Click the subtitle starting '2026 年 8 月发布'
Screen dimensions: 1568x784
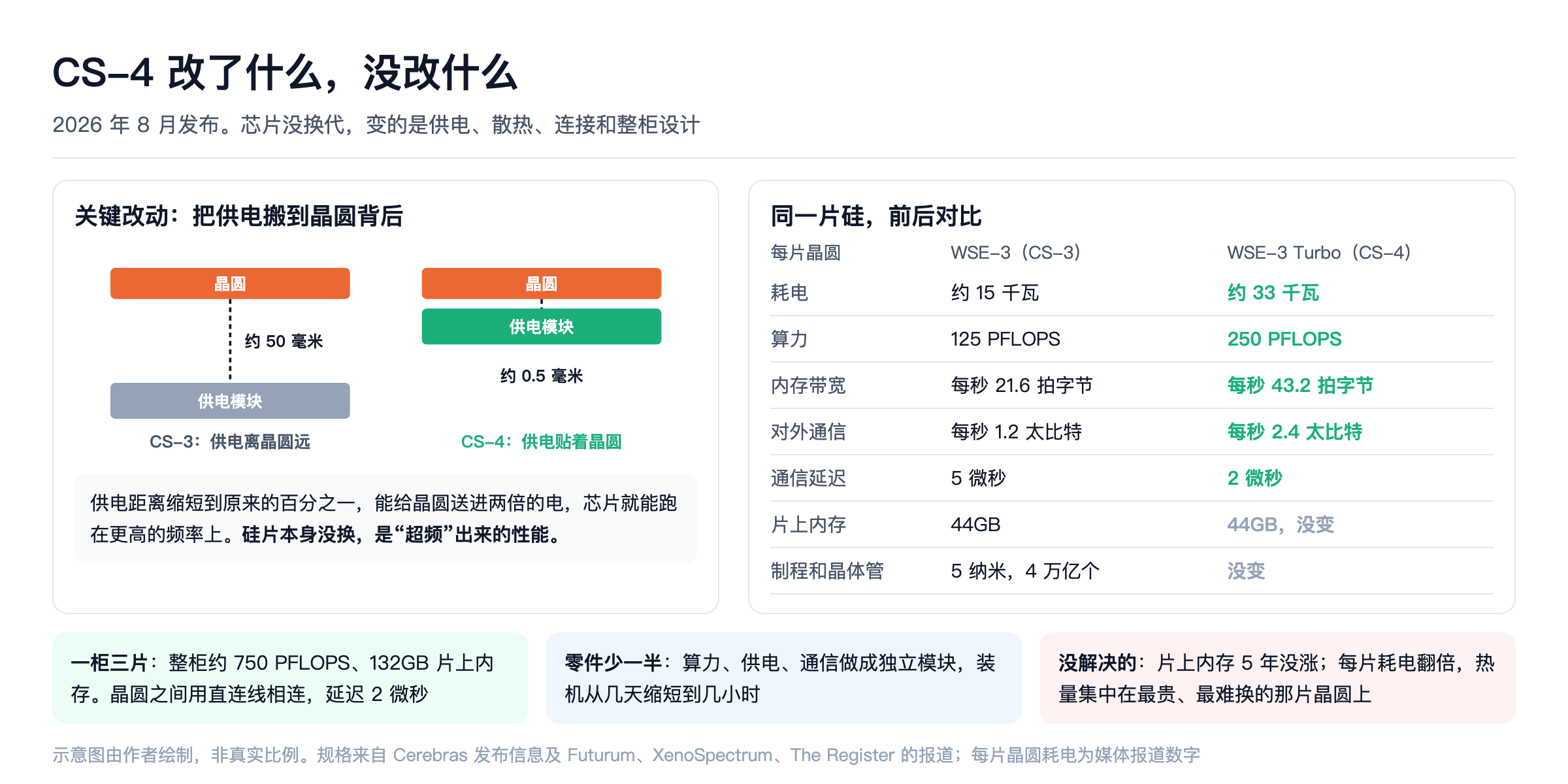376,124
